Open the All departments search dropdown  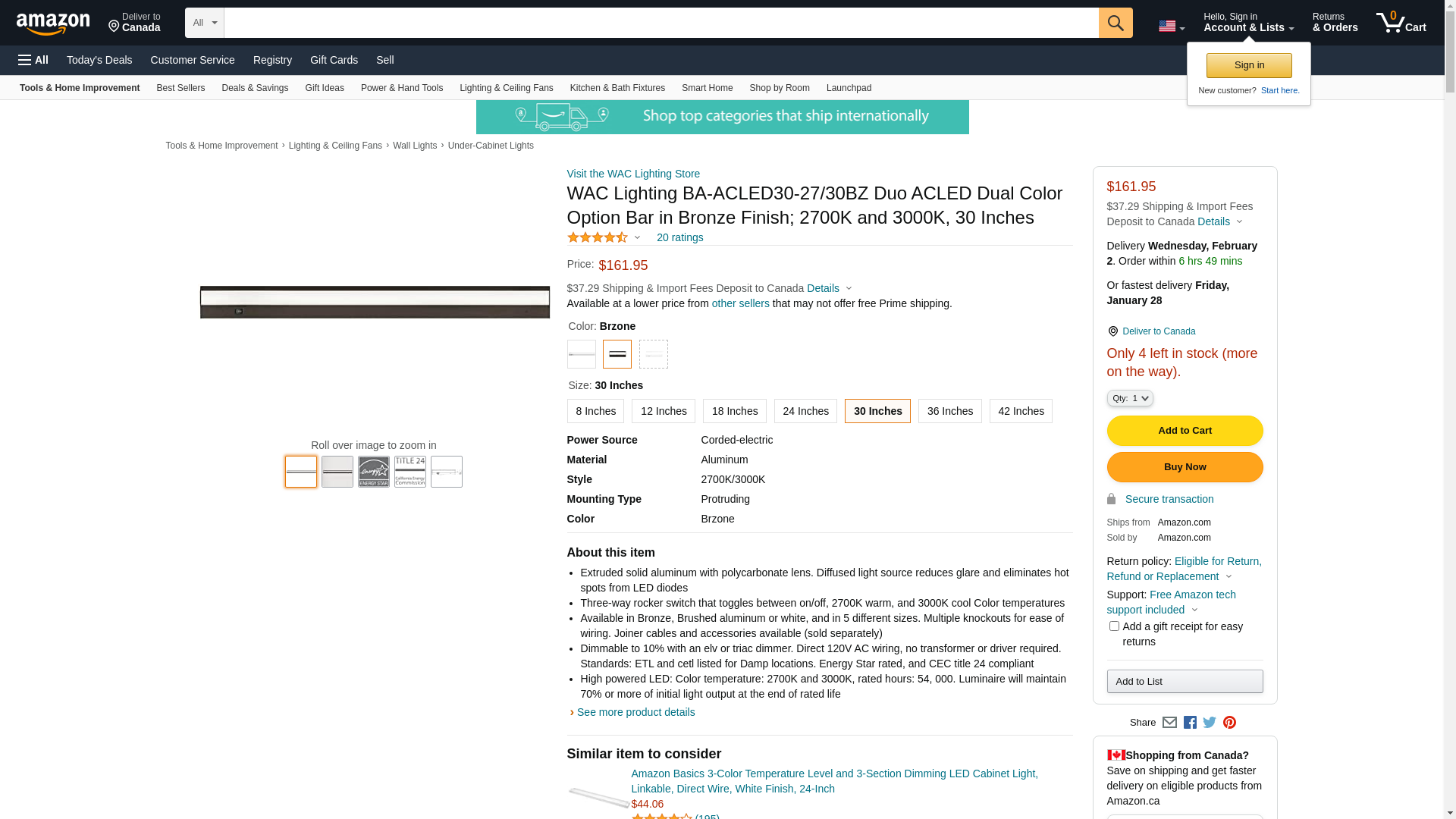[204, 23]
